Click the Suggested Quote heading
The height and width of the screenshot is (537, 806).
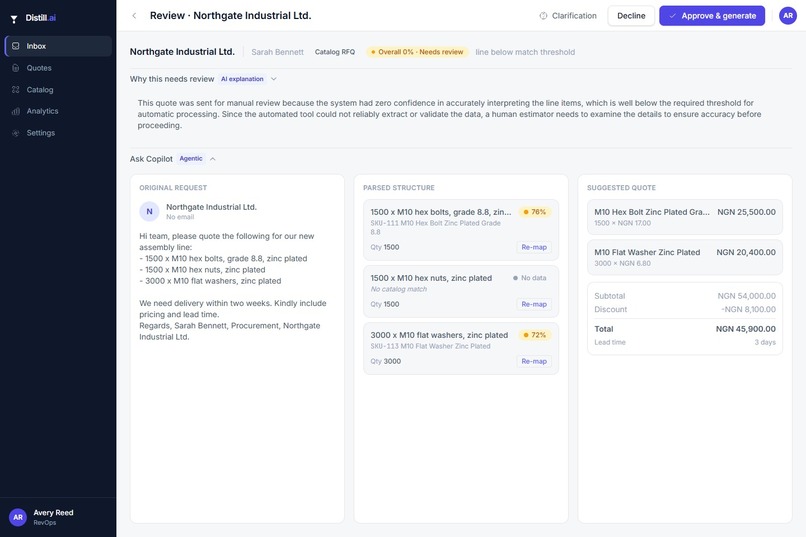click(621, 188)
